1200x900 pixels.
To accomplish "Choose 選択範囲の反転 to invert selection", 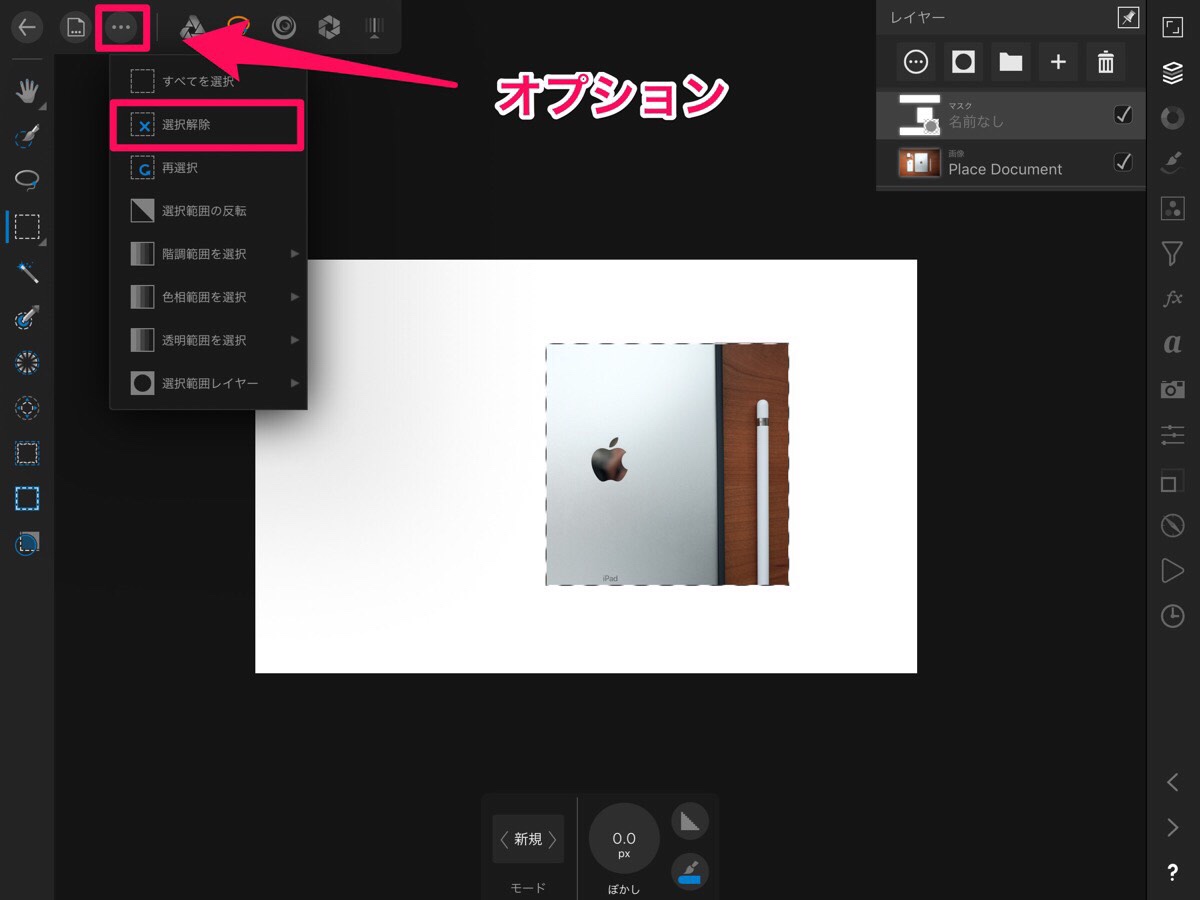I will (x=208, y=211).
